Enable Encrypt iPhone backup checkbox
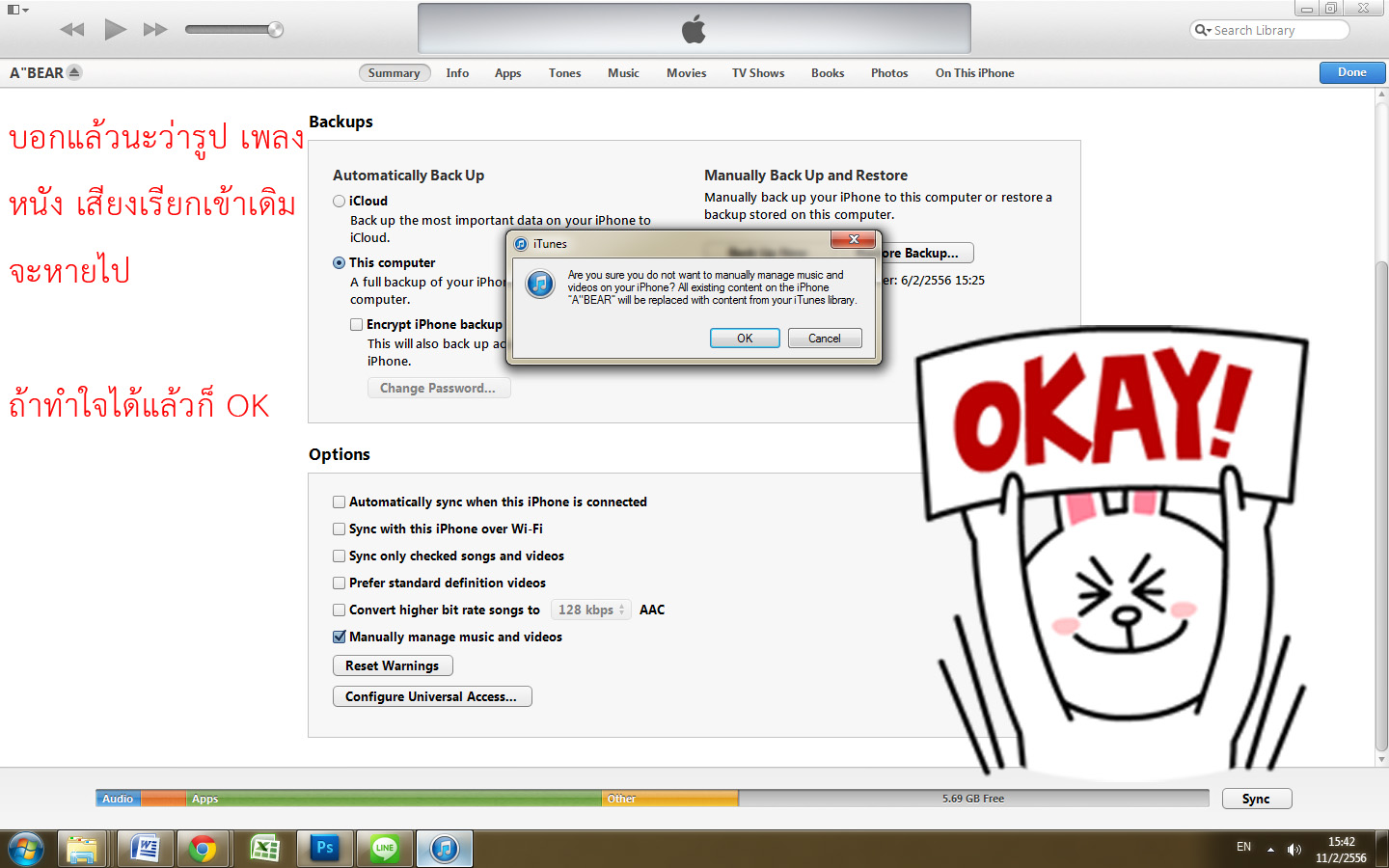Image resolution: width=1389 pixels, height=868 pixels. (356, 324)
